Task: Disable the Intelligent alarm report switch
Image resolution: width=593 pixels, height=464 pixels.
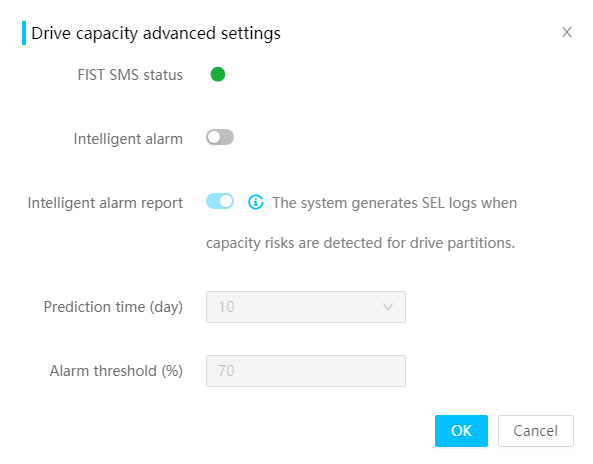Action: pyautogui.click(x=220, y=201)
